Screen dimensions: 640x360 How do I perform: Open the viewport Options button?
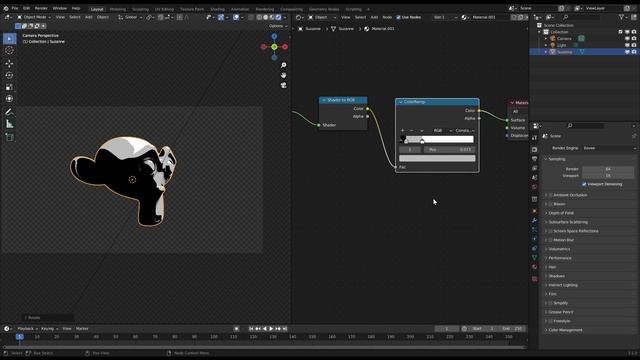tap(278, 26)
